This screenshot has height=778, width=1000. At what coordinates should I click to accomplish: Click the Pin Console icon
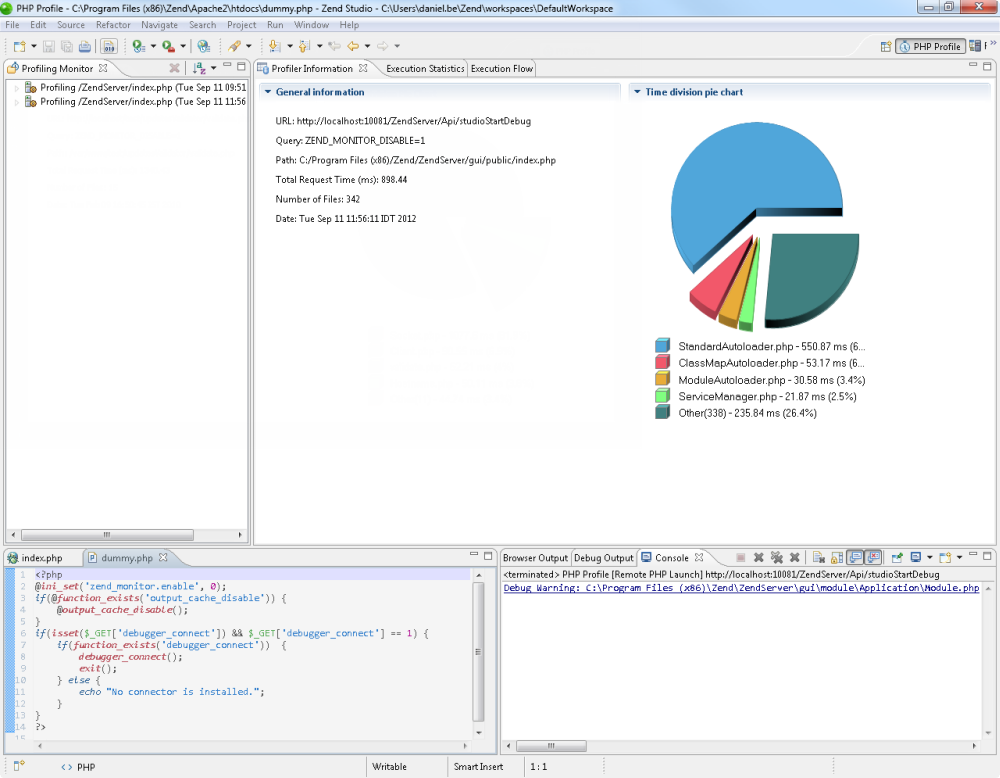[897, 557]
